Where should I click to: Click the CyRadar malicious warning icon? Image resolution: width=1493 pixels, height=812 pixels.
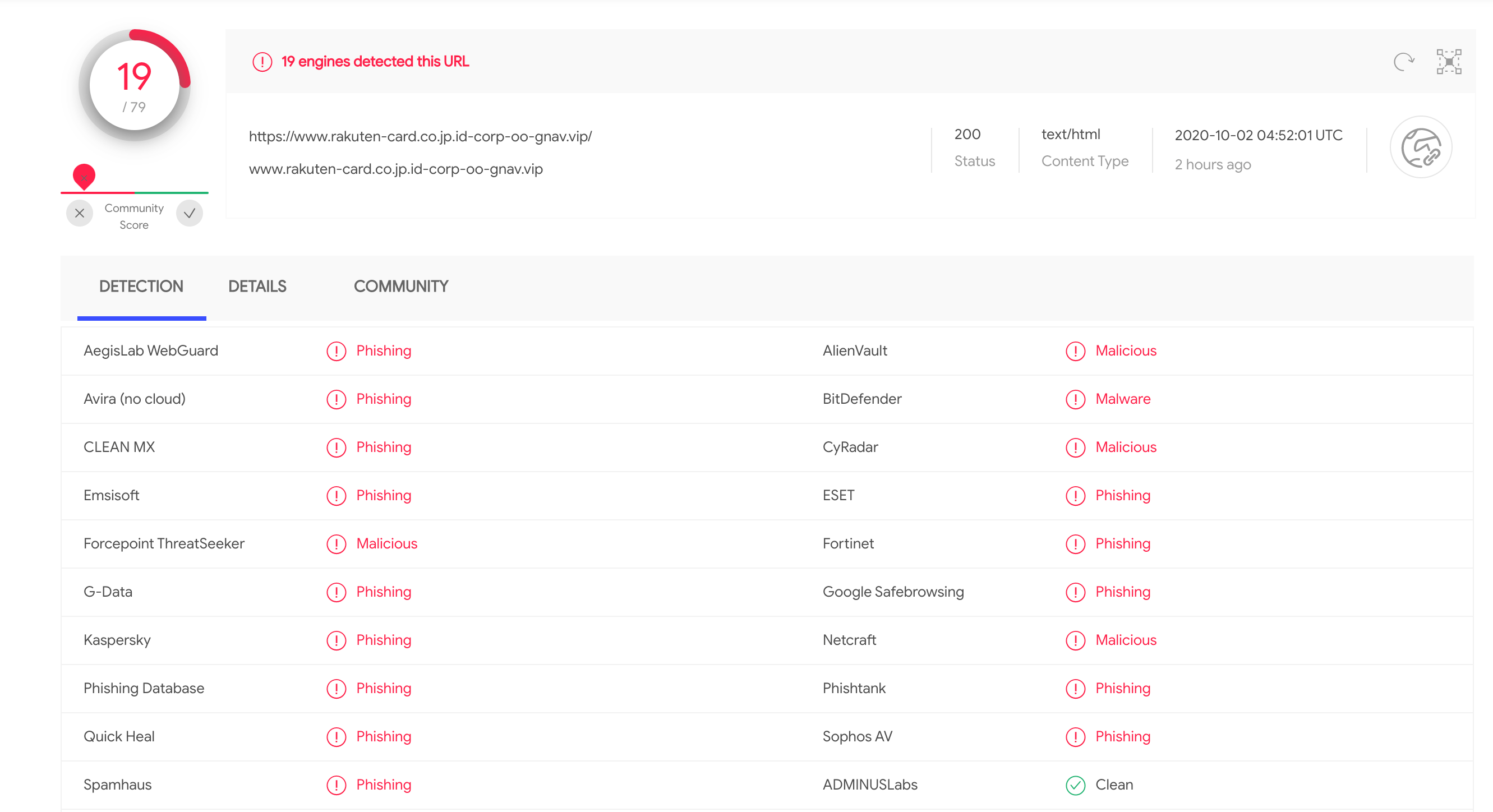point(1075,447)
